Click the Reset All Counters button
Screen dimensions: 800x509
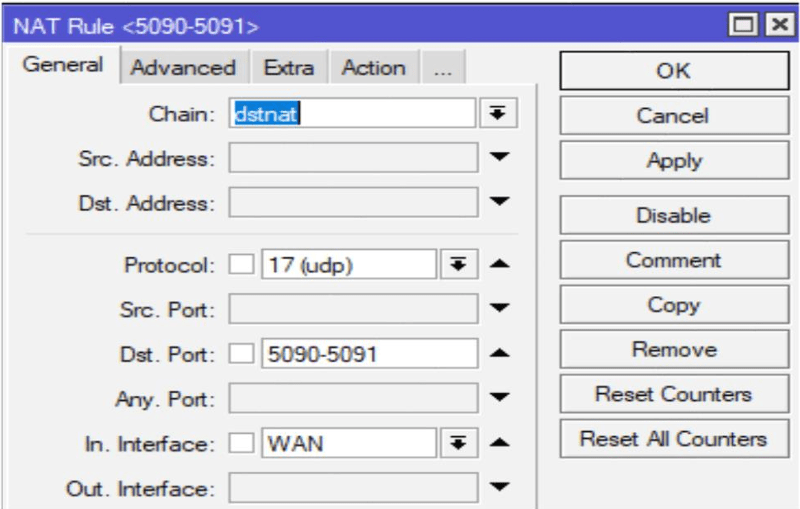(x=673, y=439)
